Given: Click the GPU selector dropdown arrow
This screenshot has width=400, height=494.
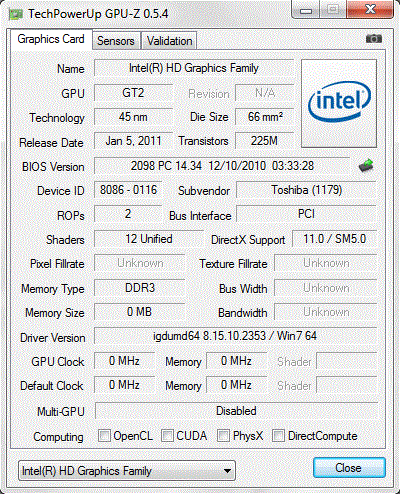Looking at the screenshot, I should point(227,471).
